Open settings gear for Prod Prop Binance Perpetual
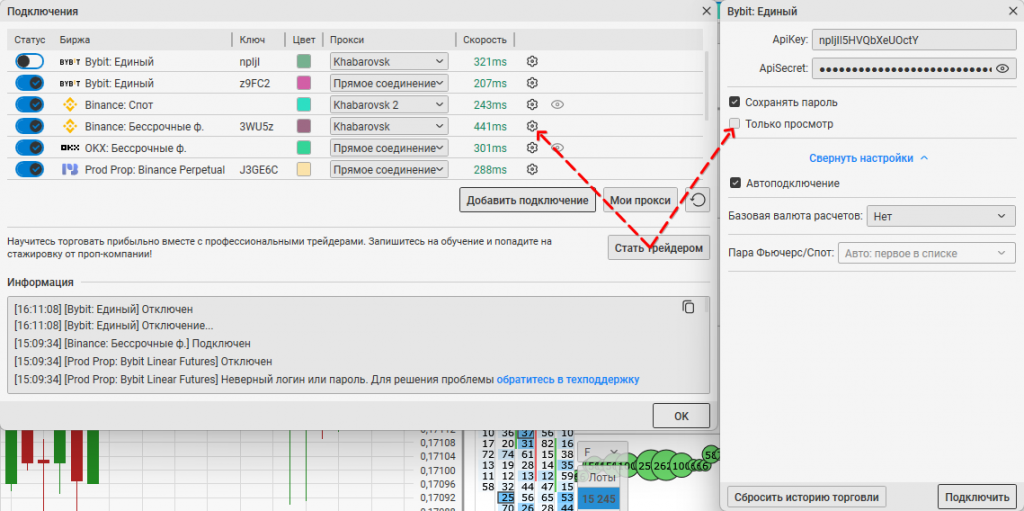This screenshot has width=1024, height=511. pos(533,170)
